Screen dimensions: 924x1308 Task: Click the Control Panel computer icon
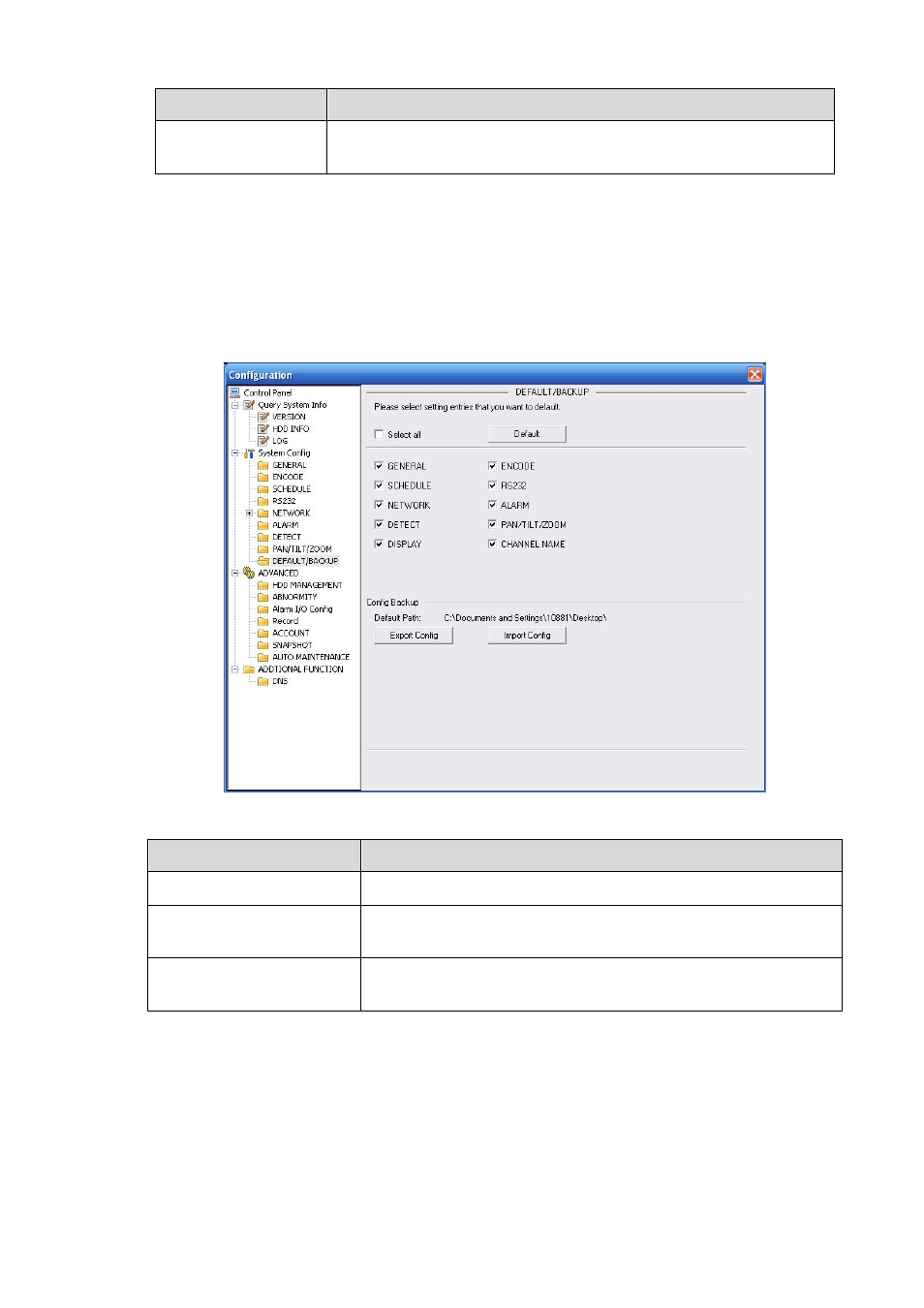pos(234,392)
